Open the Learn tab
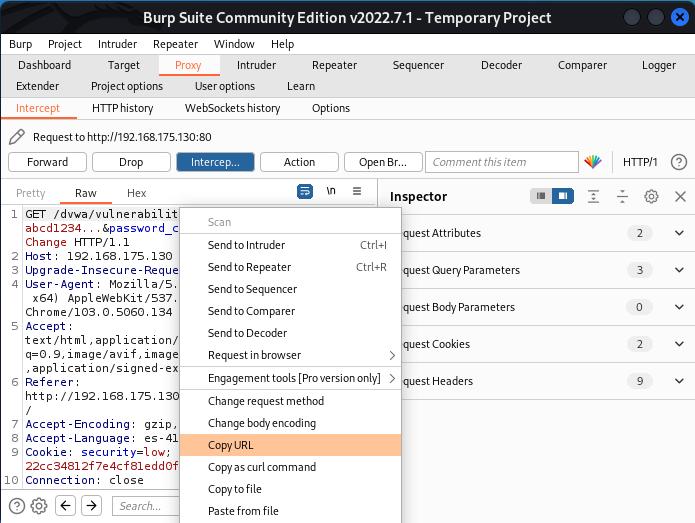Viewport: 695px width, 523px height. tap(301, 86)
